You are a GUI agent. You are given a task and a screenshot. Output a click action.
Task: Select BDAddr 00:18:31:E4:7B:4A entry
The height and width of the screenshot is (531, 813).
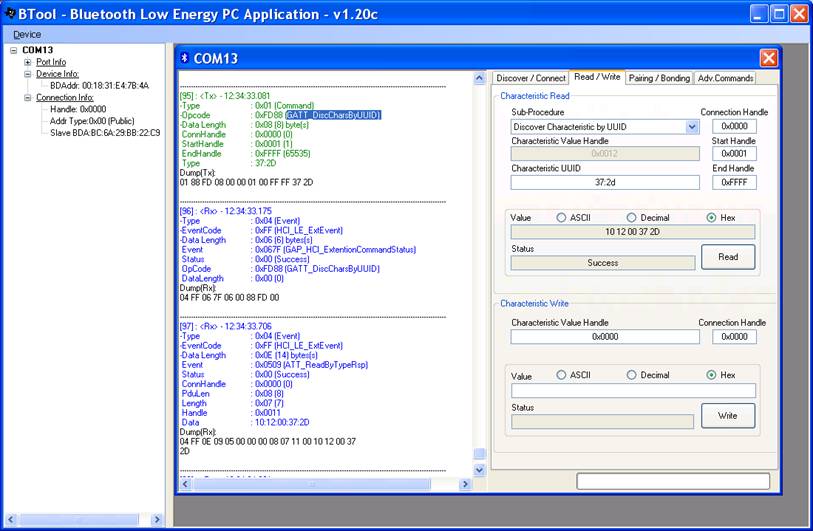point(99,86)
